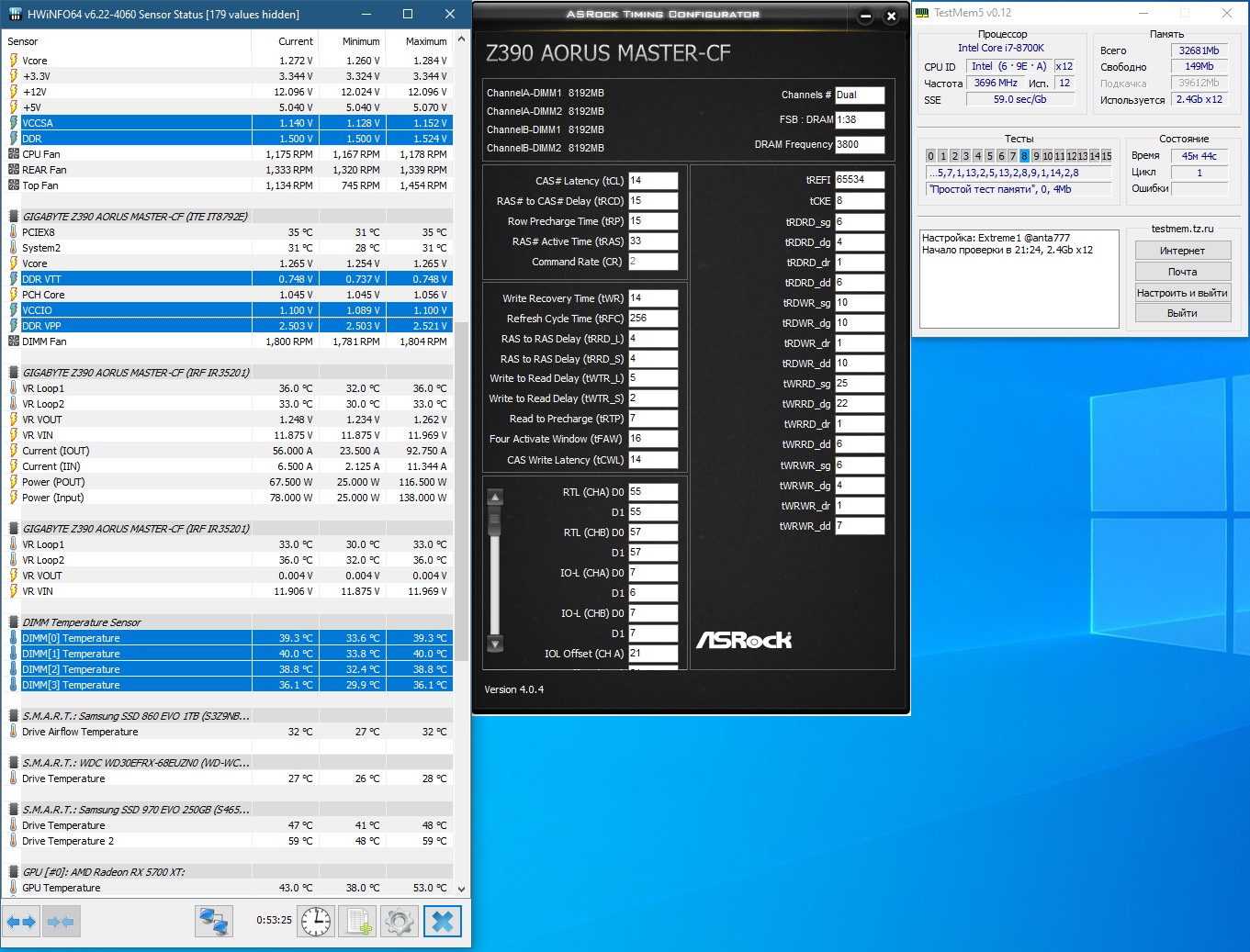Click the CAS# Latency (tCL) value field
Viewport: 1250px width, 952px height.
coord(653,181)
